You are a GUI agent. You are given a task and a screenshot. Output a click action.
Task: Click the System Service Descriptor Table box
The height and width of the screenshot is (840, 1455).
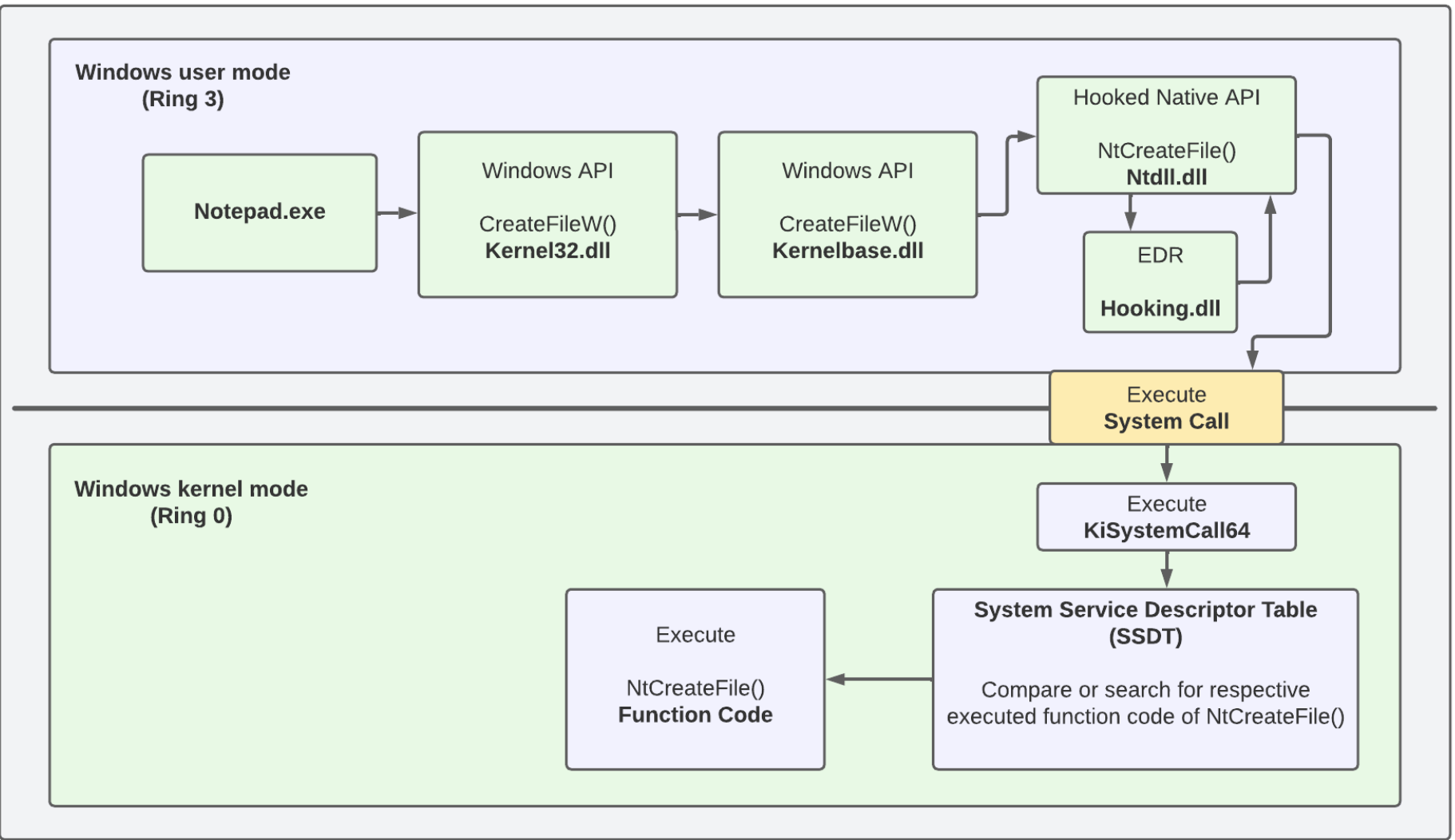(1144, 679)
